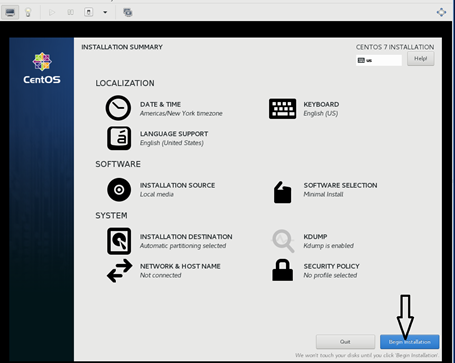Expand the shutdown options dropdown arrow
Screen dimensions: 455x363
click(105, 13)
